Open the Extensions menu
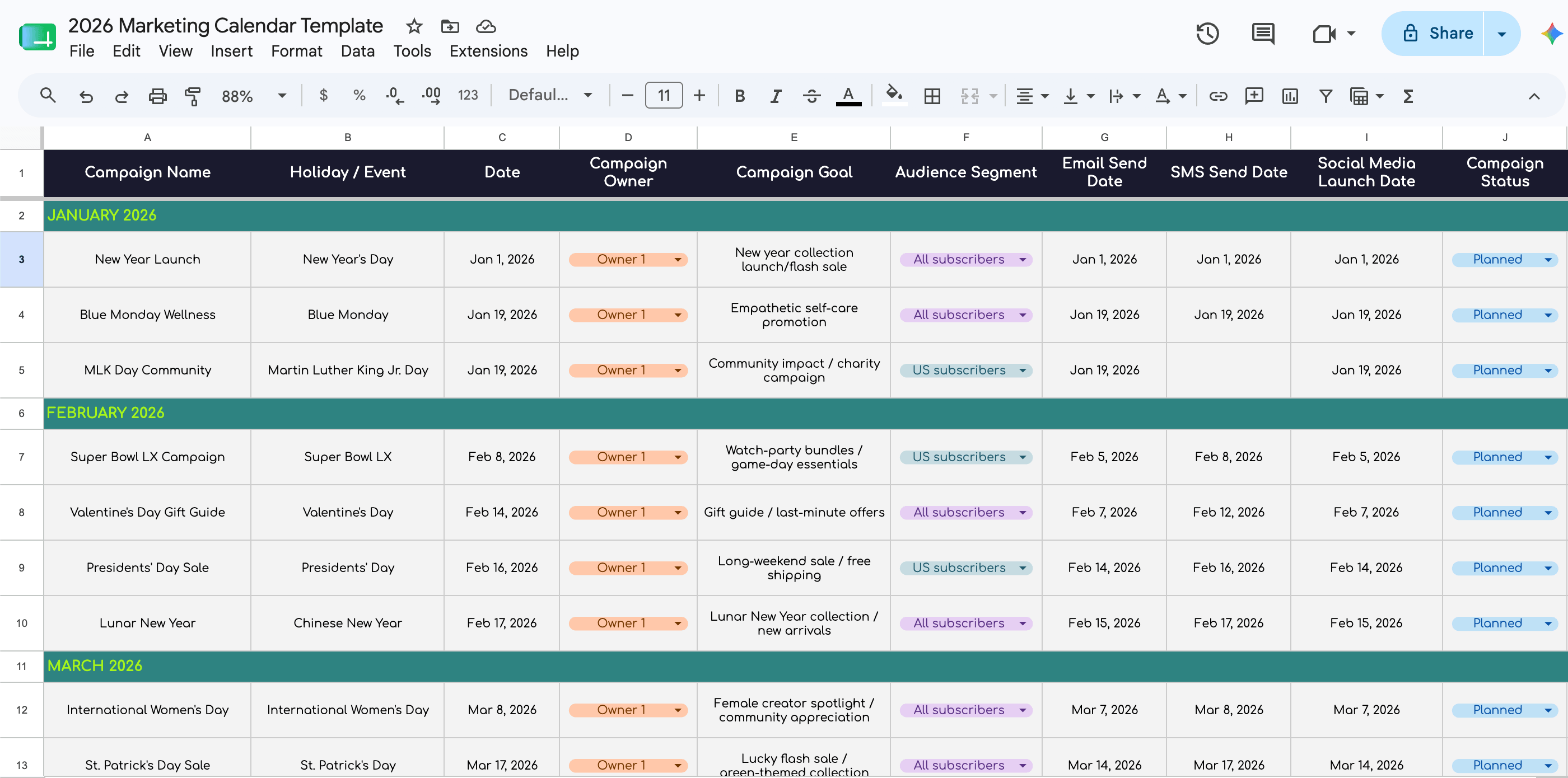Screen dimensions: 1568x778 tap(488, 51)
